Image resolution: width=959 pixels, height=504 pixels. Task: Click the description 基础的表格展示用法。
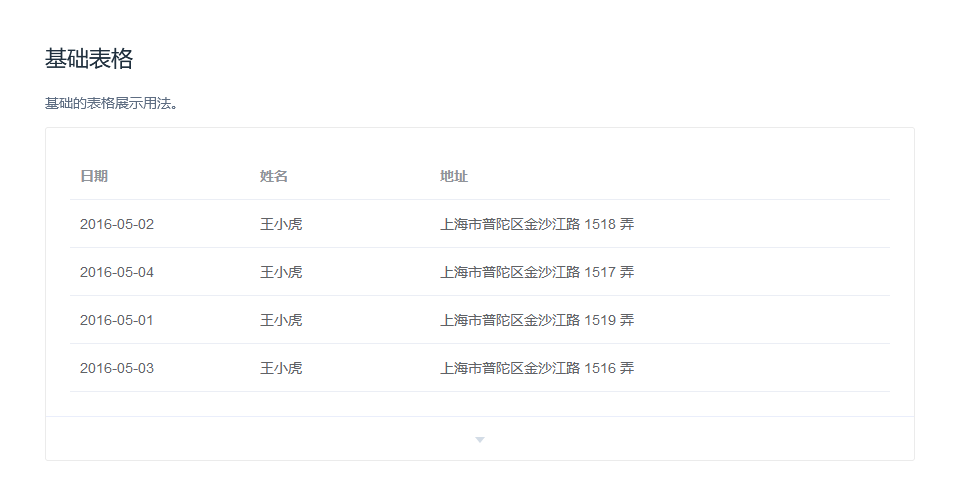pos(111,103)
